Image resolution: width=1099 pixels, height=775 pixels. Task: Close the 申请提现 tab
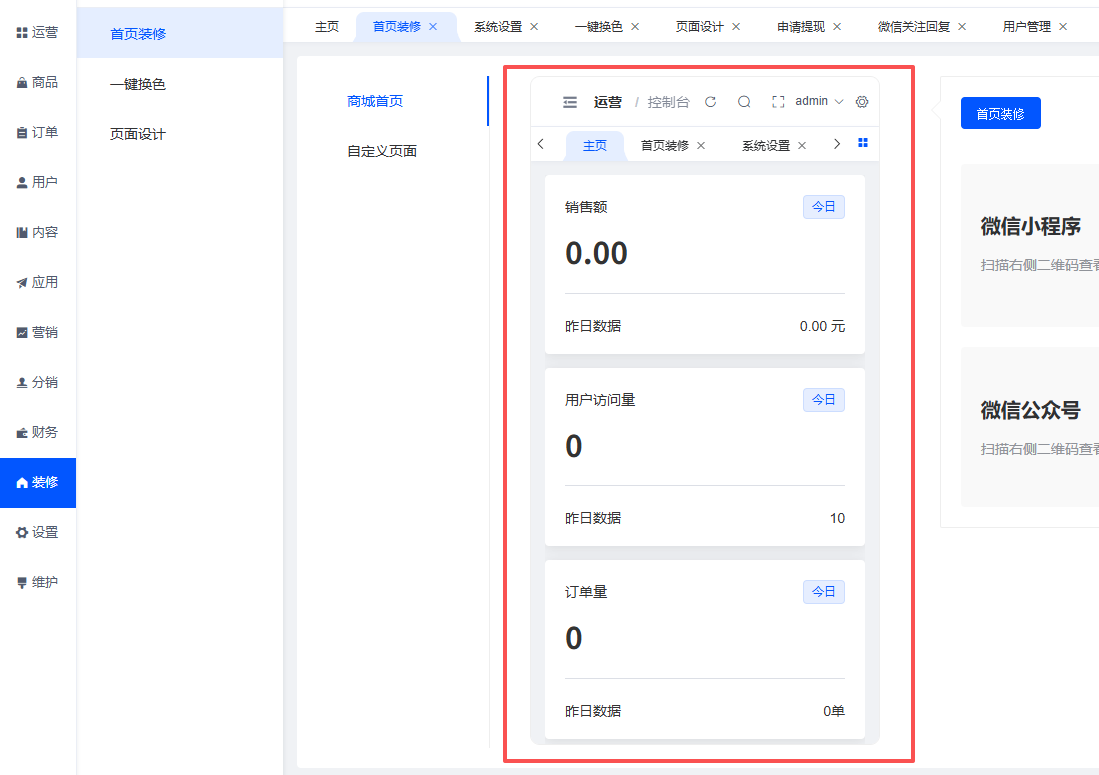tap(837, 27)
